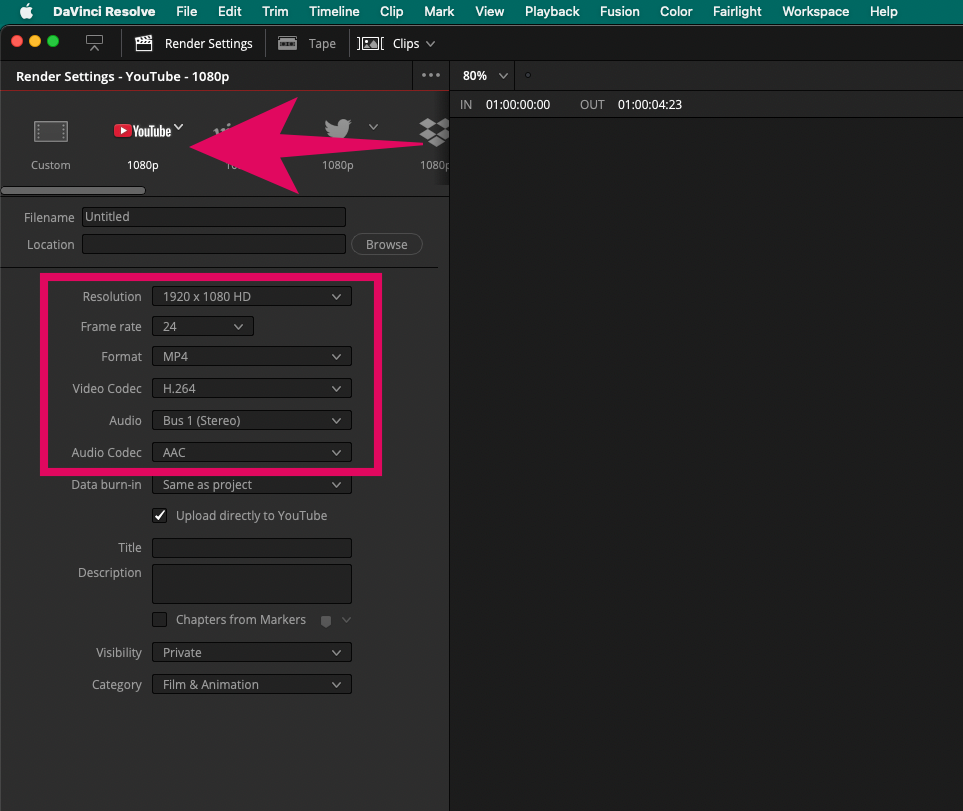The height and width of the screenshot is (811, 963).
Task: Open the Workspace menu
Action: [816, 12]
